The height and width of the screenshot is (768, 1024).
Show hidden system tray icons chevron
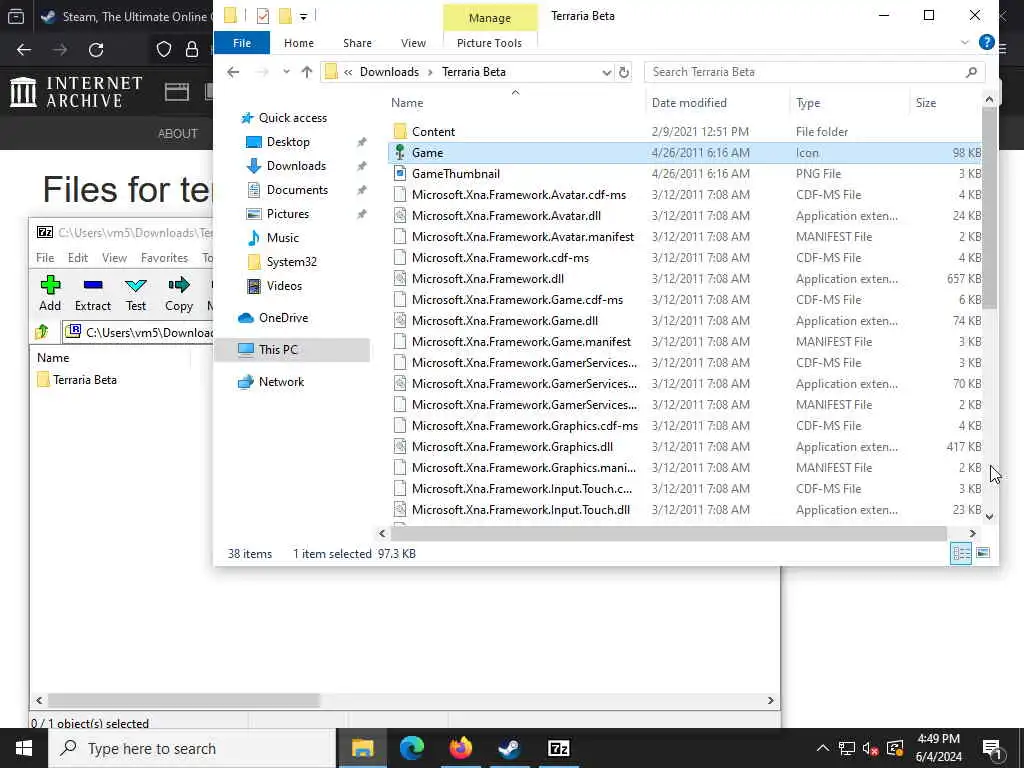(x=822, y=748)
